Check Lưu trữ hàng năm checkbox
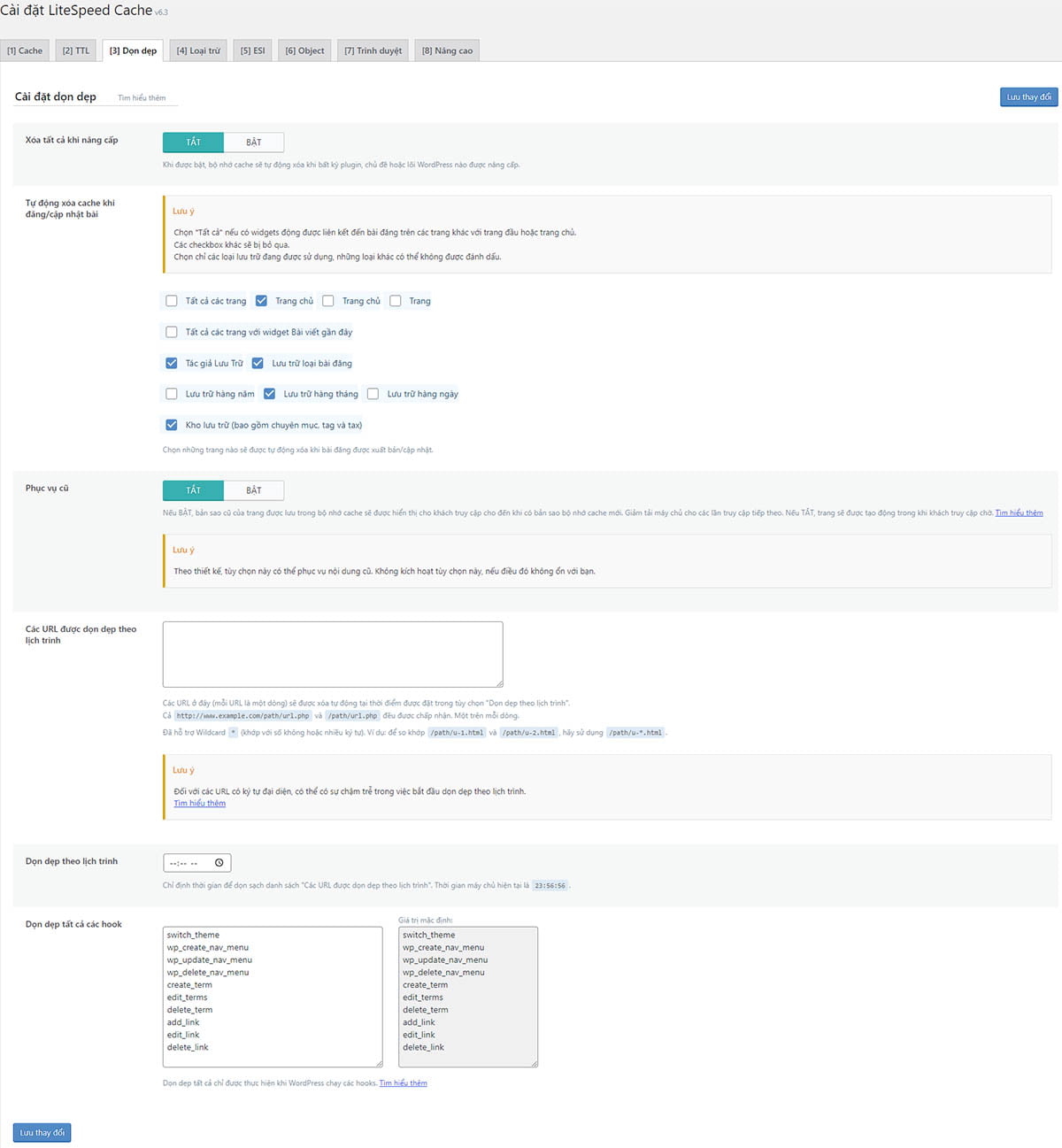This screenshot has height=1148, width=1062. pos(172,394)
